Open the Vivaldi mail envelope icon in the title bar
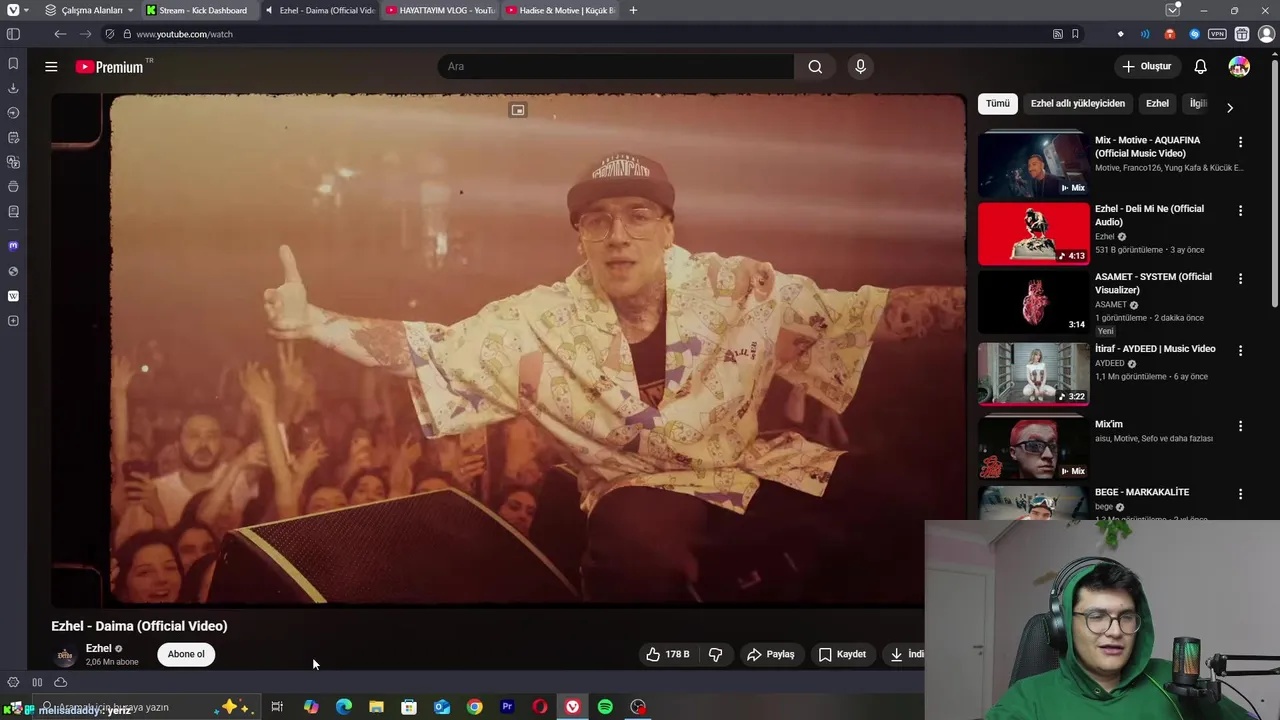The image size is (1280, 720). click(x=1173, y=10)
